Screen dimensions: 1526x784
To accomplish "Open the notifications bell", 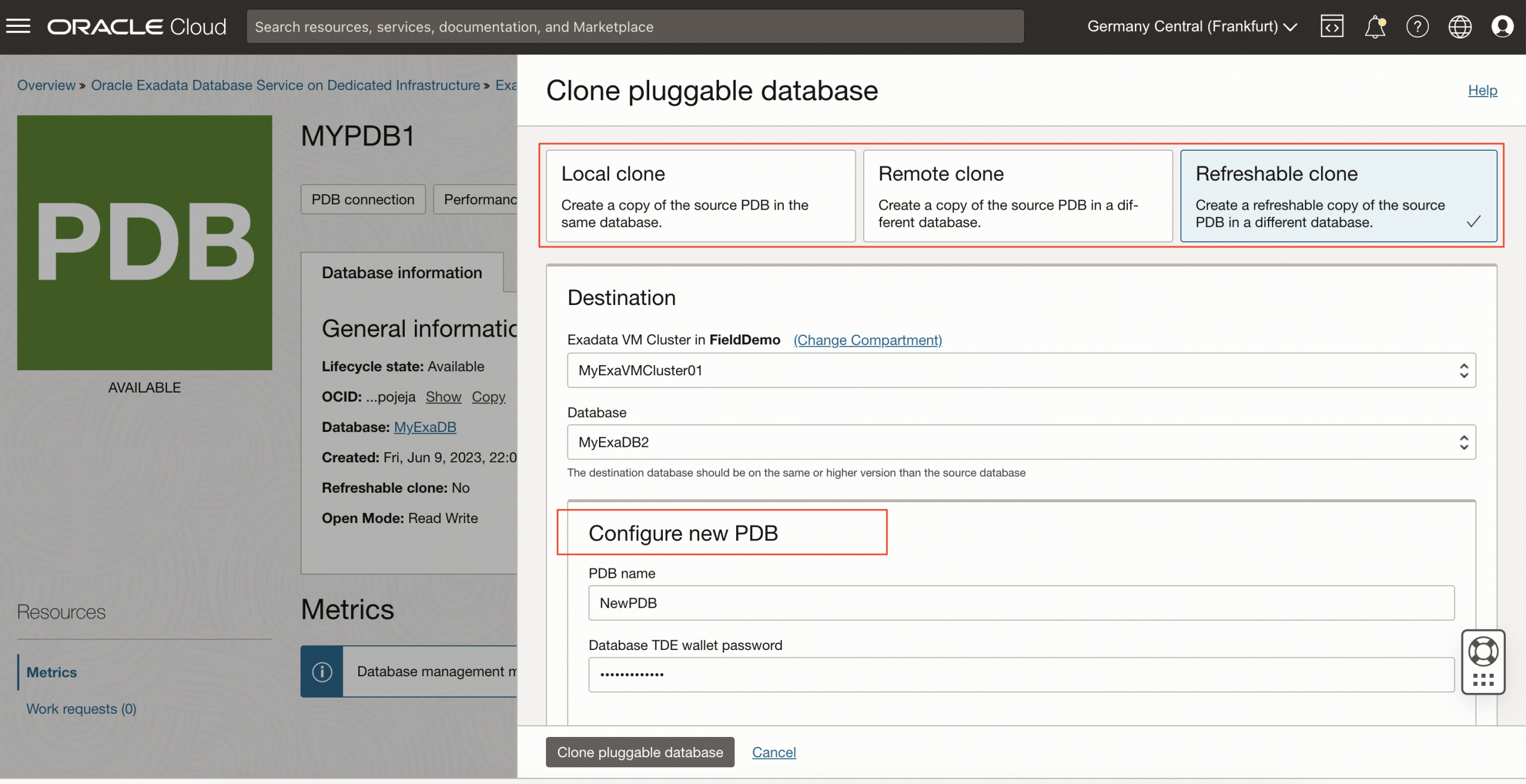I will [x=1375, y=26].
